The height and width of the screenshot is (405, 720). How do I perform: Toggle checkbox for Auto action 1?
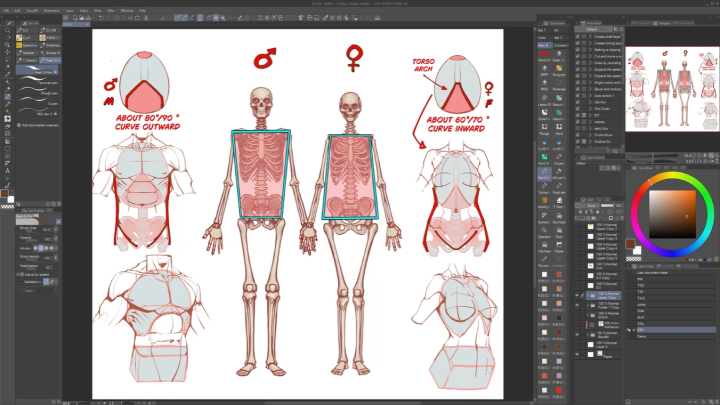pyautogui.click(x=578, y=96)
